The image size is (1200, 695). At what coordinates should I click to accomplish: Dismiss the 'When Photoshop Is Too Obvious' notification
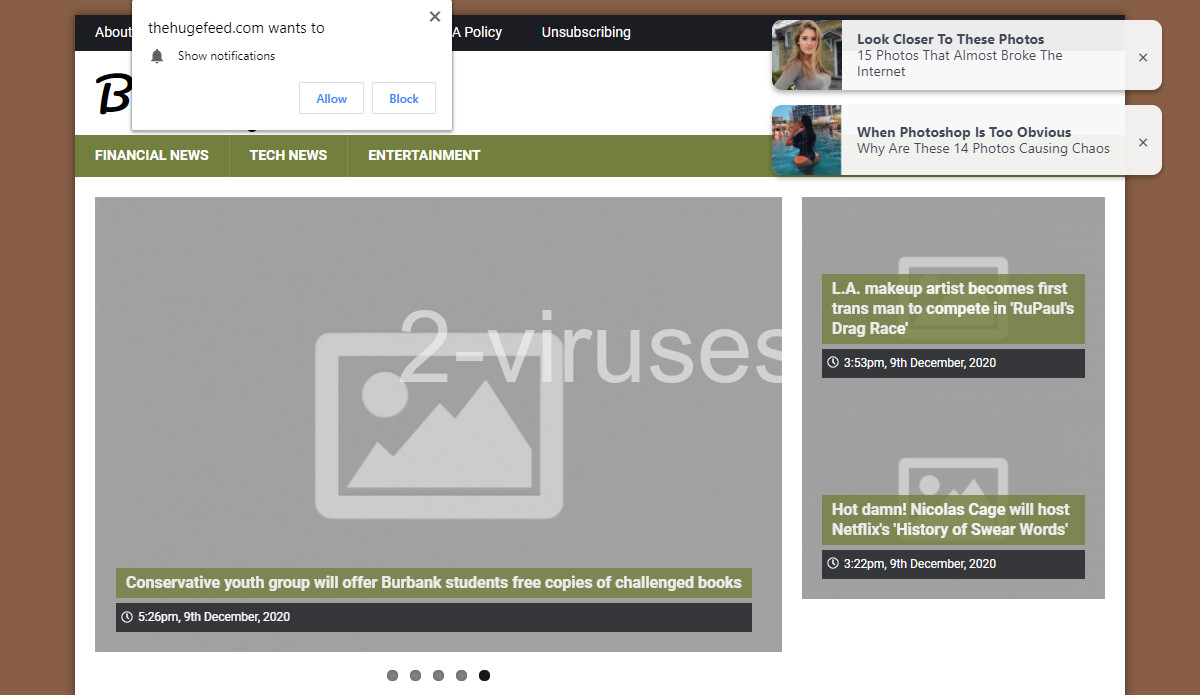click(x=1142, y=142)
